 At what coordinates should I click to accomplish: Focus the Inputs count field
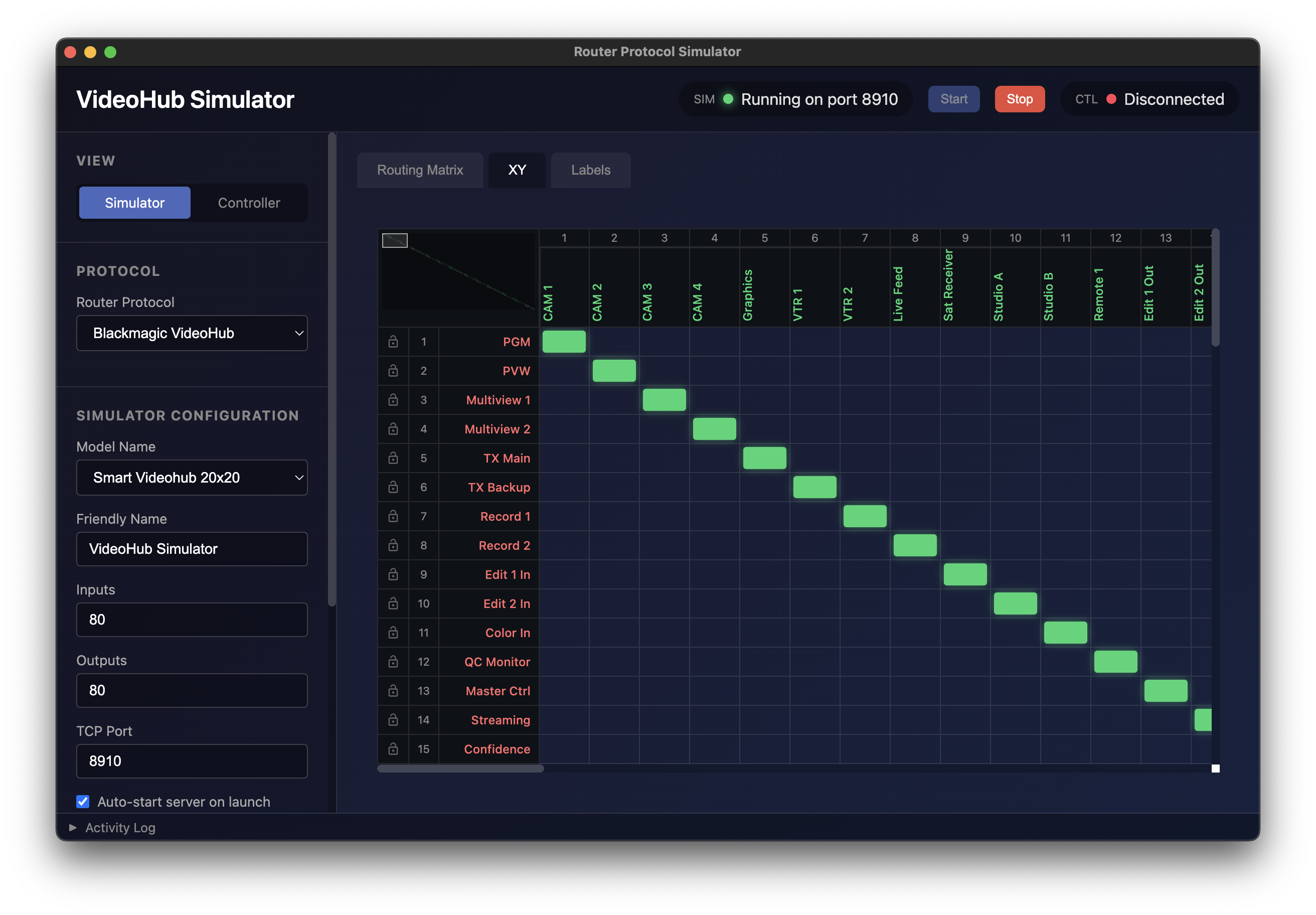click(192, 620)
